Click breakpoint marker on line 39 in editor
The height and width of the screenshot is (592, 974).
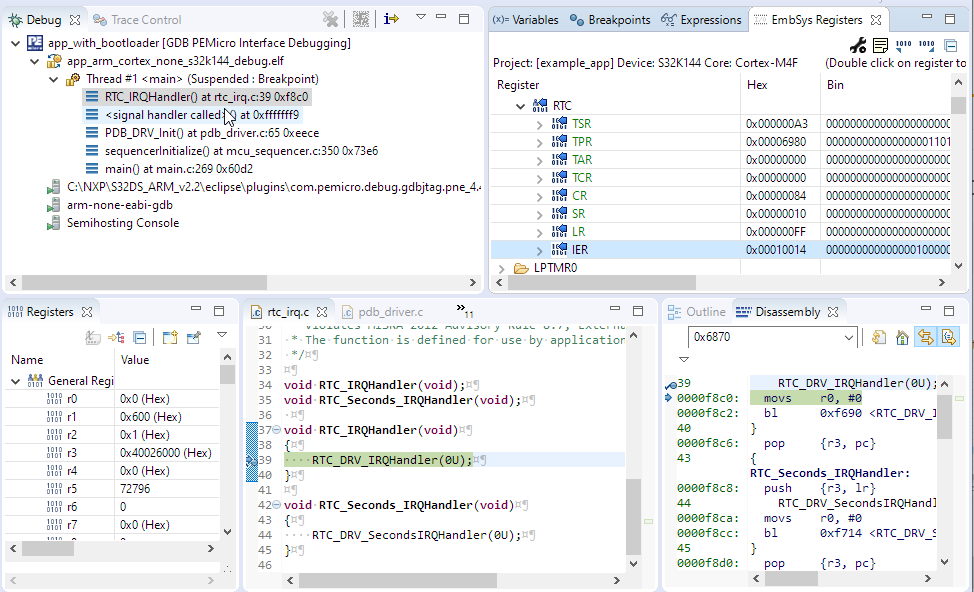tap(252, 460)
